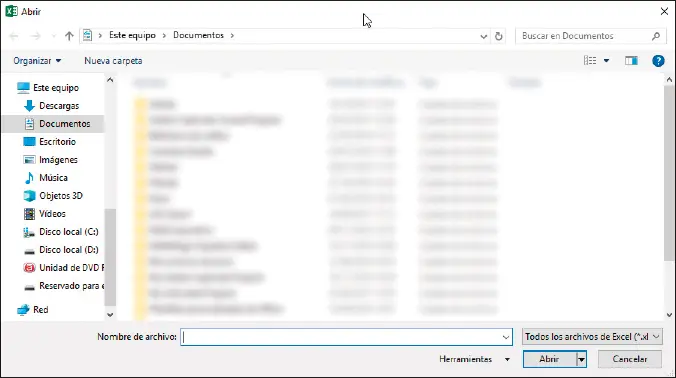Go up one folder level
Screen dimensions: 676x378
point(69,36)
